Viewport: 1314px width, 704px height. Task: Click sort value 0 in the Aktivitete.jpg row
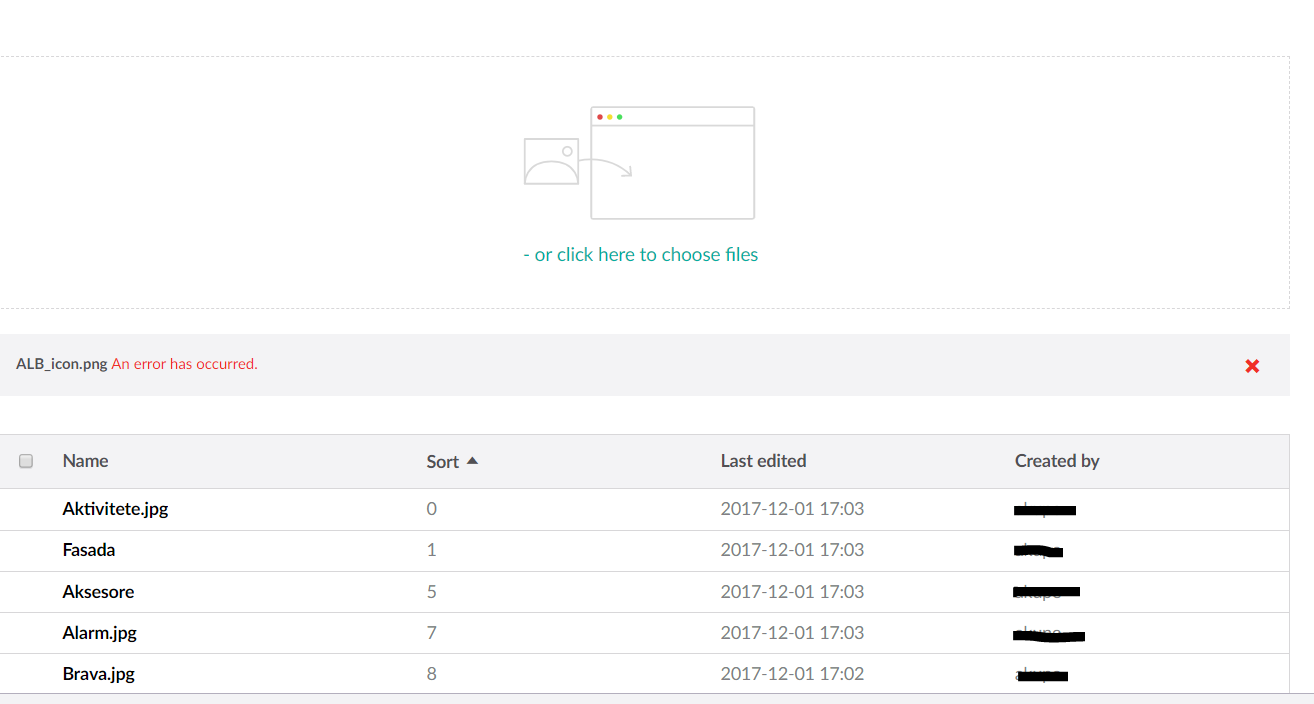432,509
